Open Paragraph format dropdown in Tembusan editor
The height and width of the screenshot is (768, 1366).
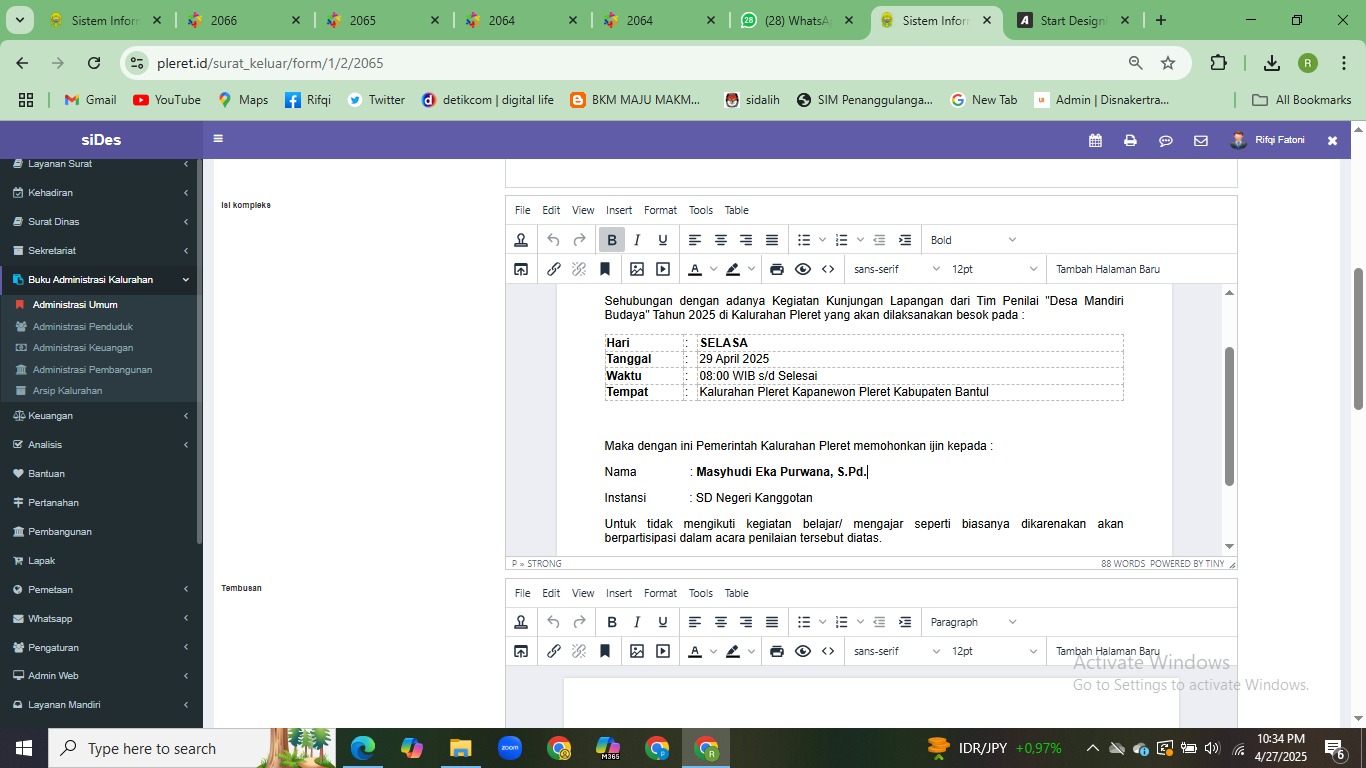point(973,622)
